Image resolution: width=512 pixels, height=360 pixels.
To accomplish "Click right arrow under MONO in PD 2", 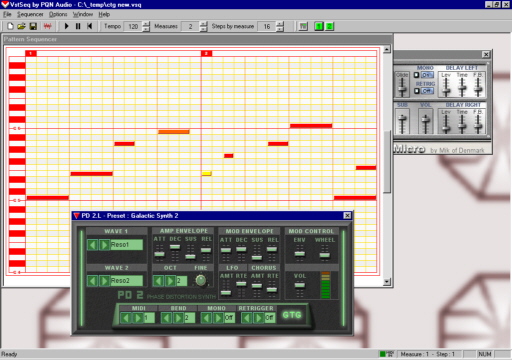I will click(218, 318).
